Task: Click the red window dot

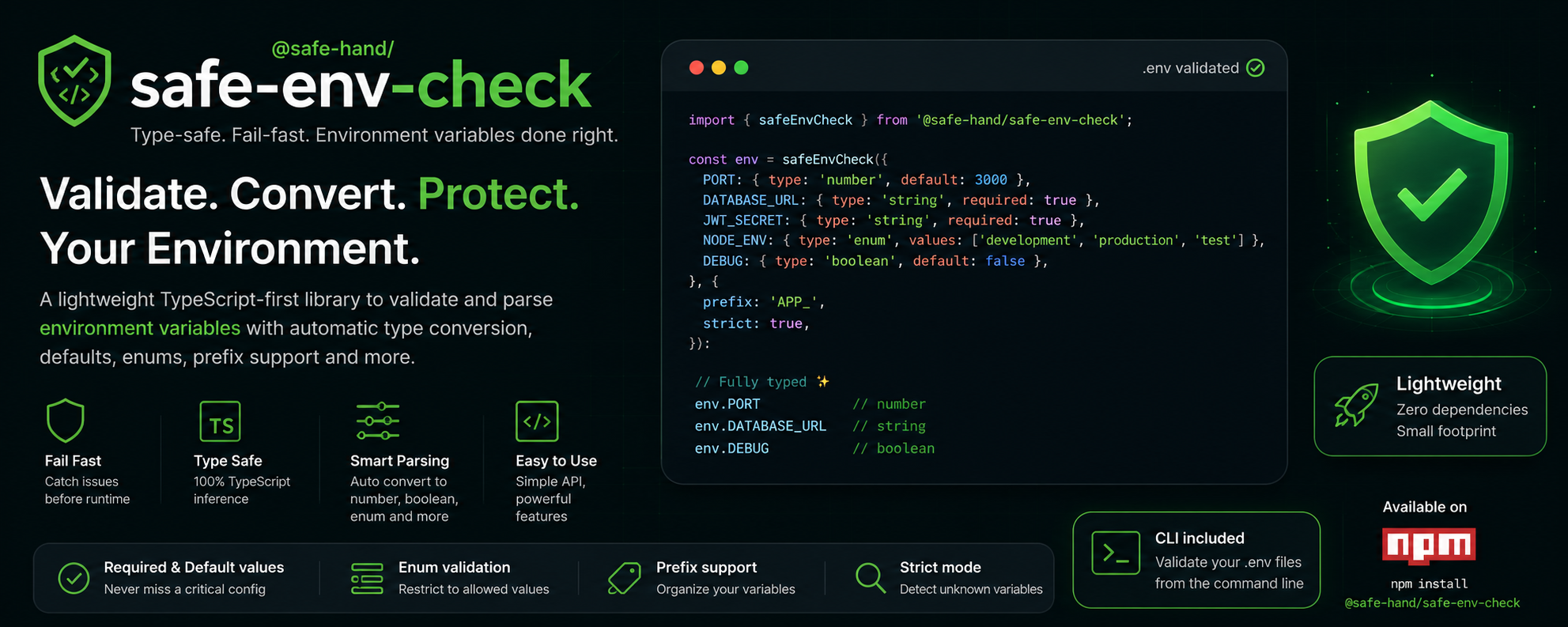Action: pyautogui.click(x=697, y=67)
